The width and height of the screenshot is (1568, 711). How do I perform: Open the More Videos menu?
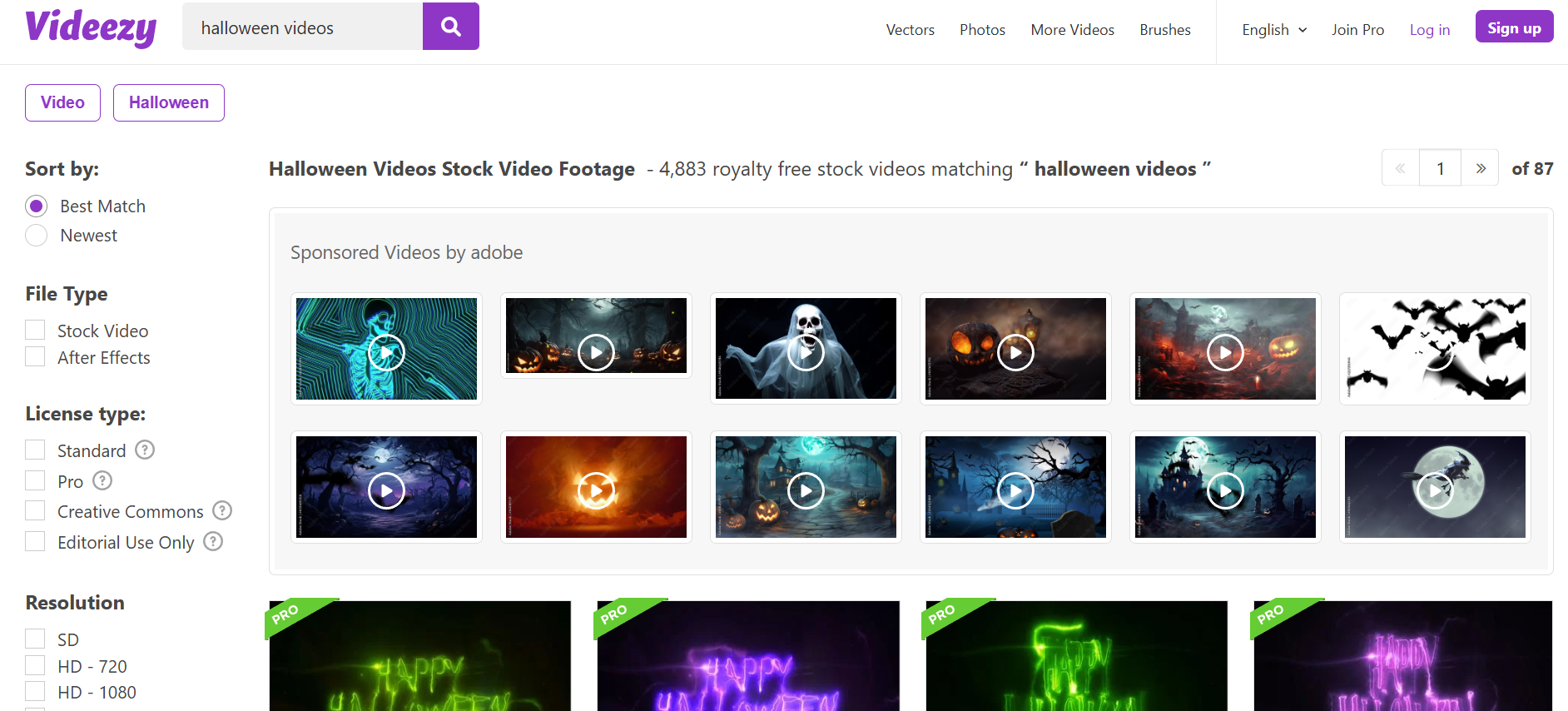point(1072,30)
